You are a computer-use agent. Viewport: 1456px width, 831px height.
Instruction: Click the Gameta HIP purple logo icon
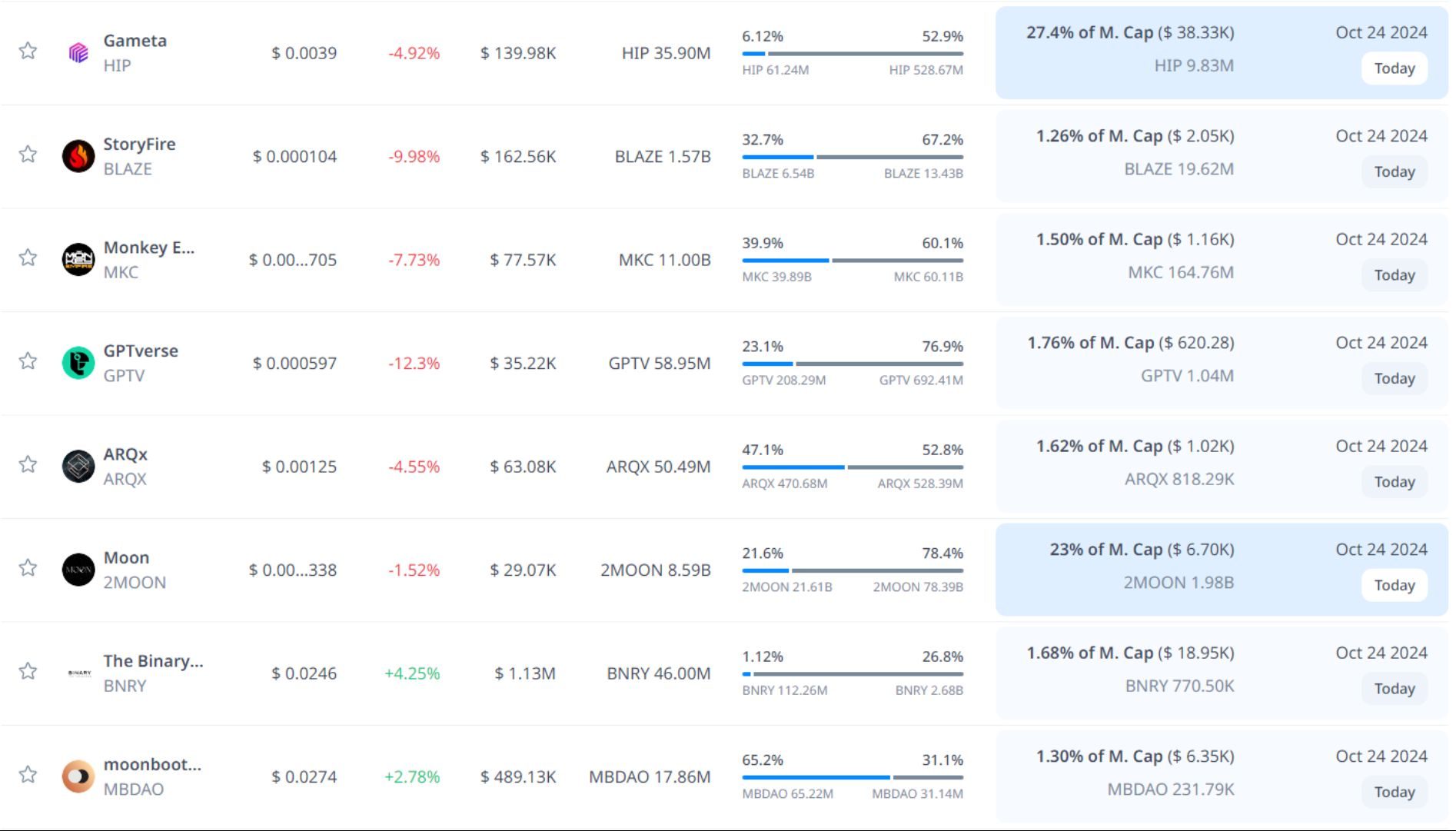tap(78, 52)
